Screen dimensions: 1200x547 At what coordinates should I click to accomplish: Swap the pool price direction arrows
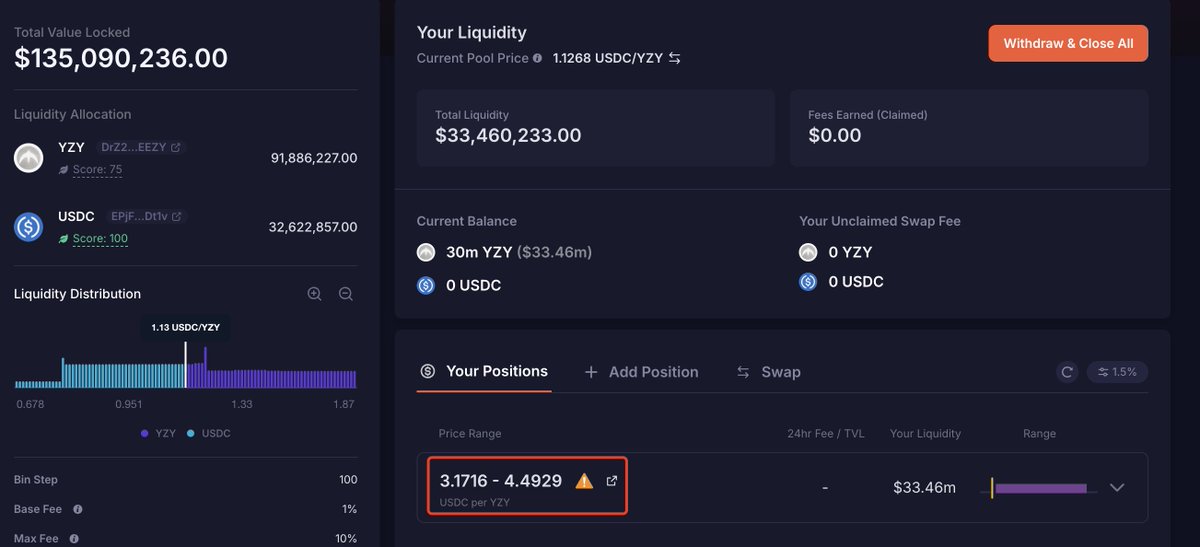pos(675,58)
